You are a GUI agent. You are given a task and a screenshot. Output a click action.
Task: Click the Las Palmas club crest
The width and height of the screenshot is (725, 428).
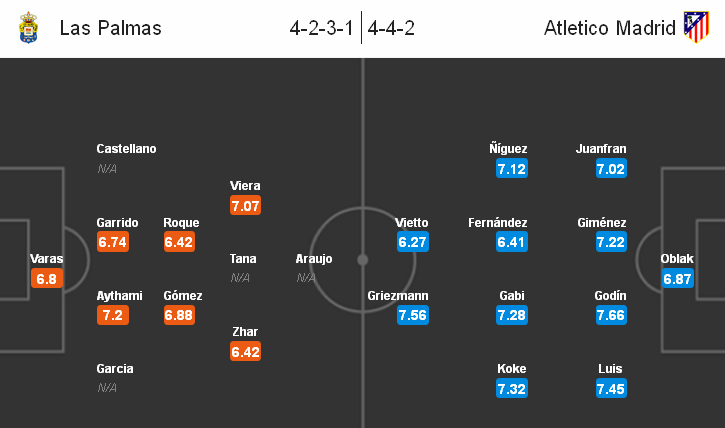point(28,28)
